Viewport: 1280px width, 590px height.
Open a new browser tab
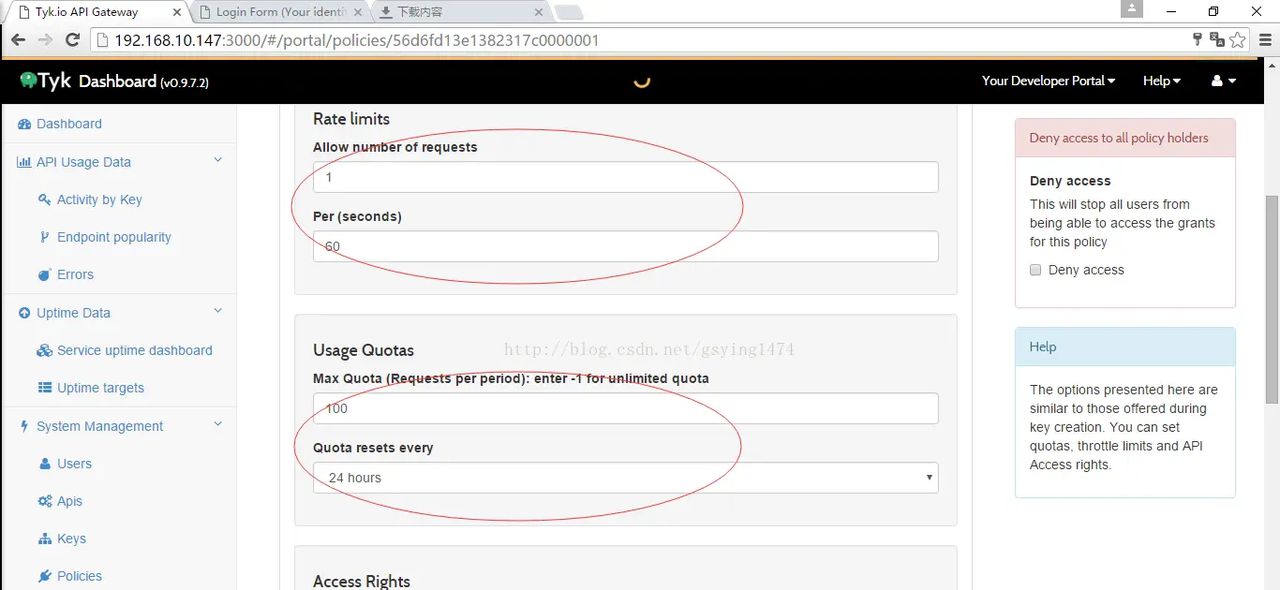pos(568,12)
